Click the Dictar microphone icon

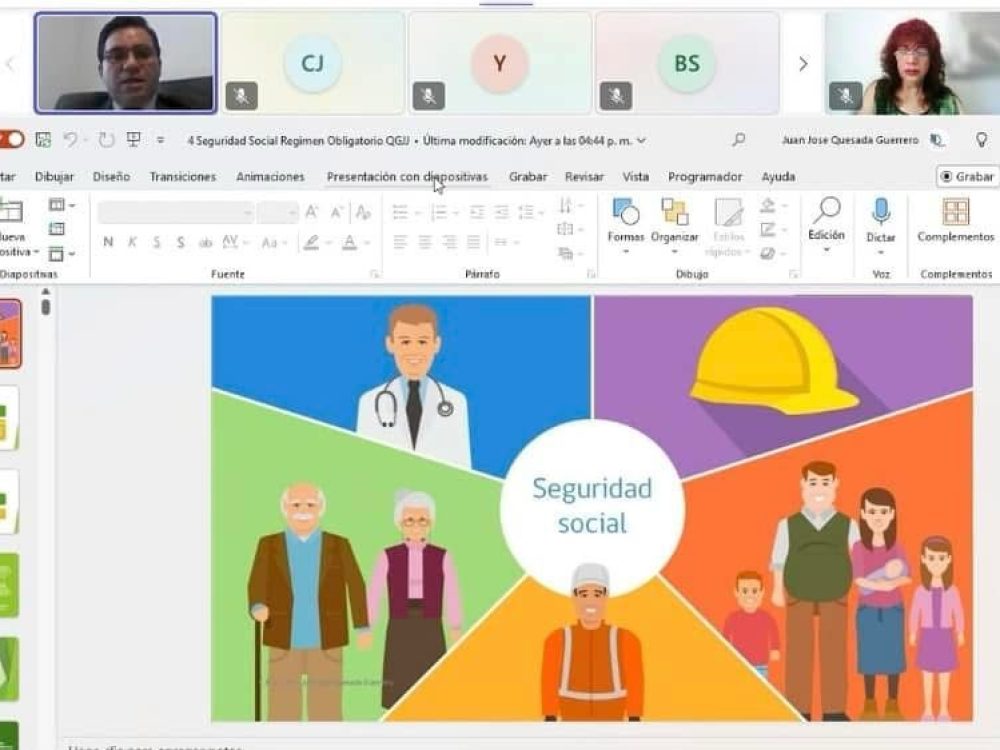[x=880, y=211]
